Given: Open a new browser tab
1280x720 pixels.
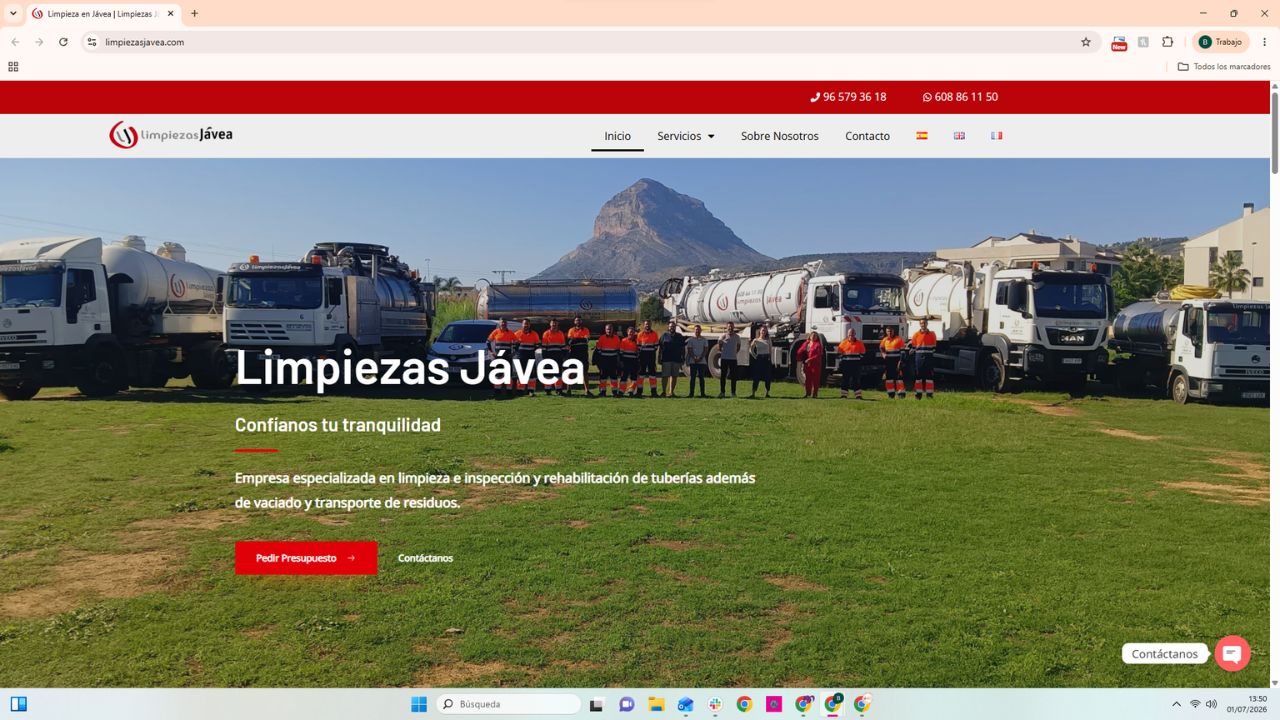Looking at the screenshot, I should click(194, 13).
